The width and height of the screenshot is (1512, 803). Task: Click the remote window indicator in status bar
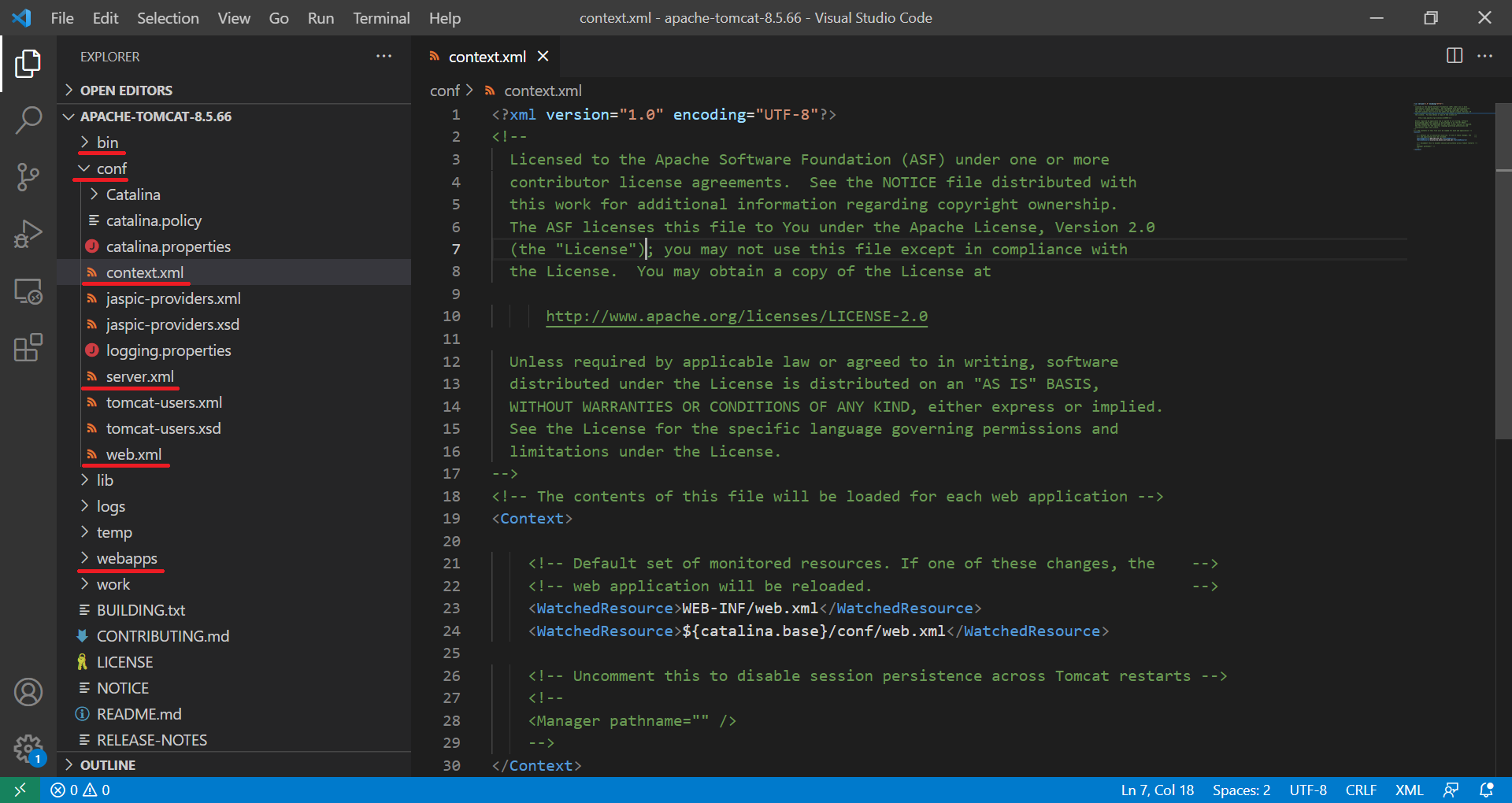(x=20, y=790)
